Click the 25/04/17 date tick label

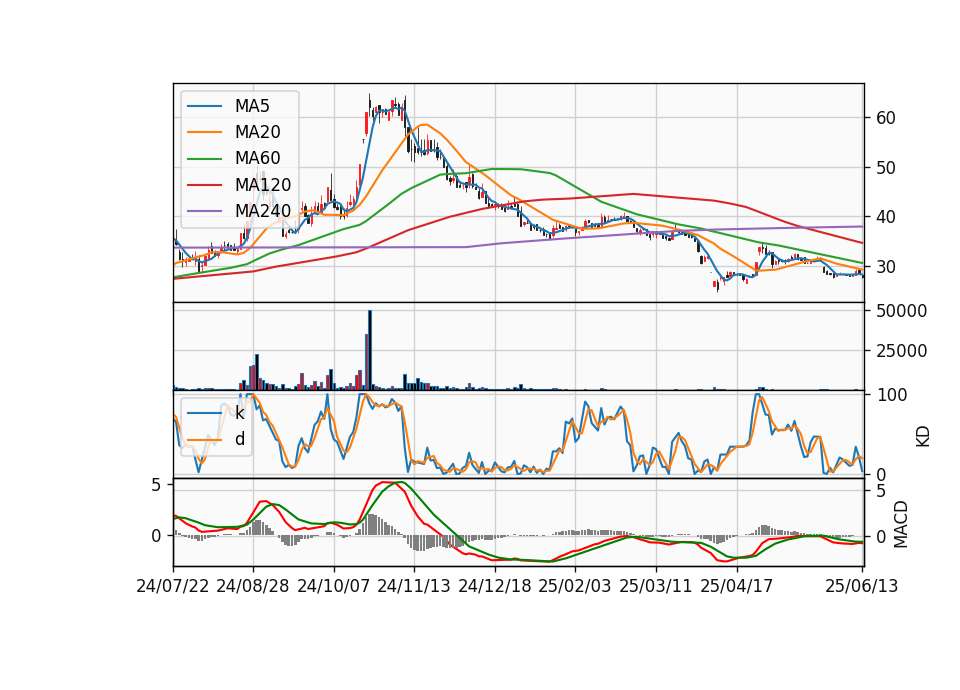click(737, 586)
